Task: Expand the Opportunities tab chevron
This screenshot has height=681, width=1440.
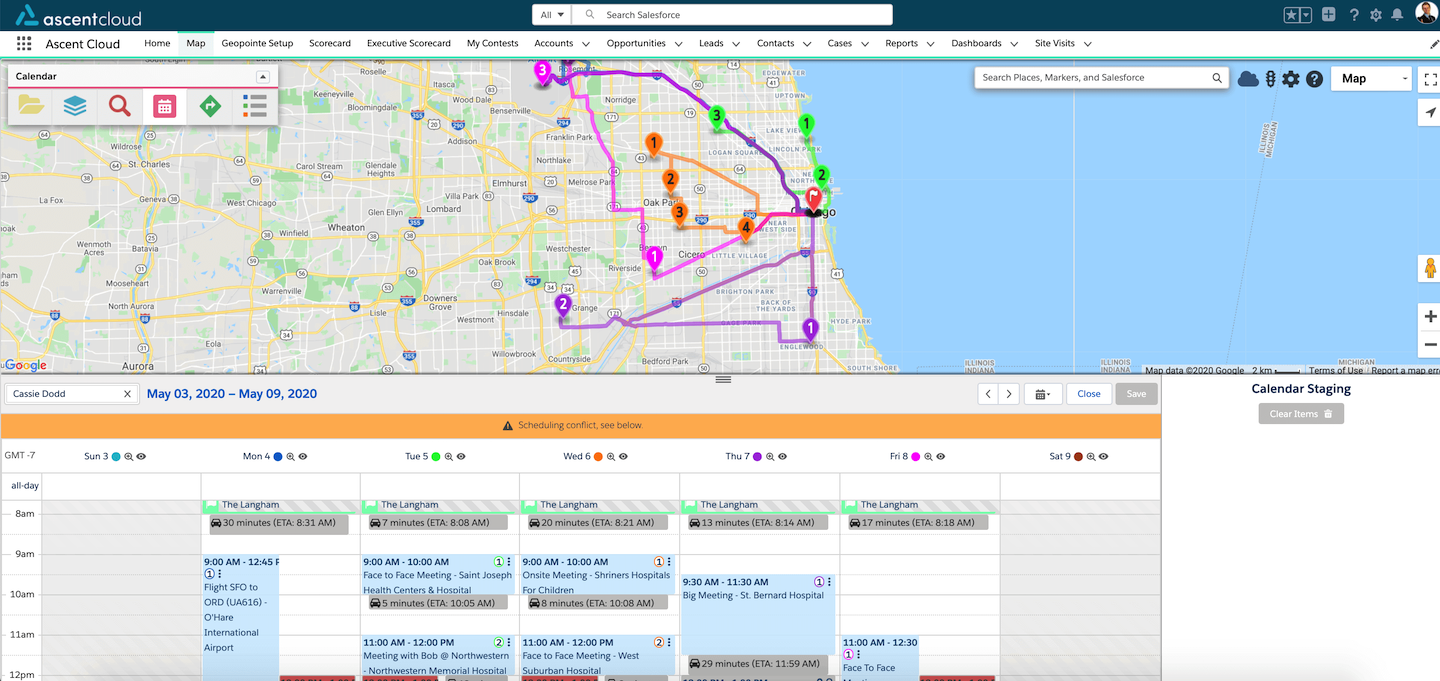Action: [x=678, y=44]
